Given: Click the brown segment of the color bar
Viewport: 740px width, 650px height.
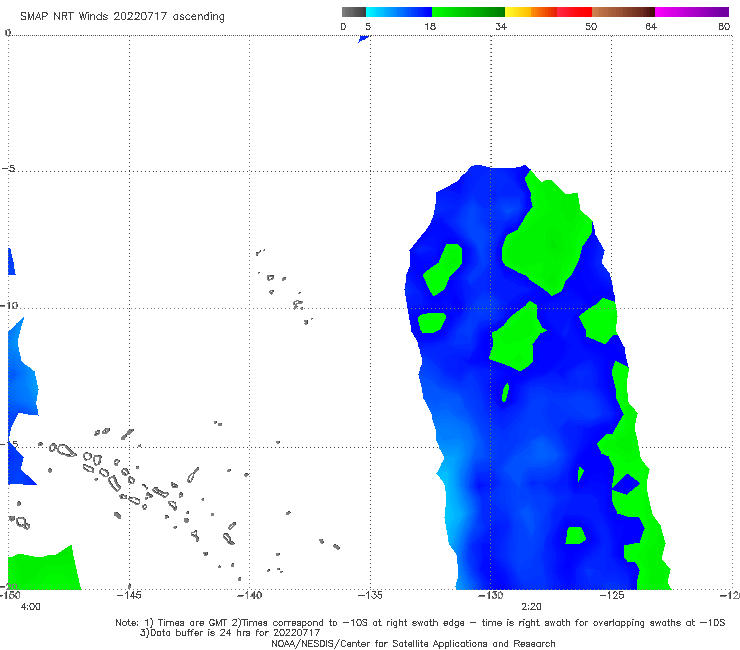Looking at the screenshot, I should [x=623, y=12].
